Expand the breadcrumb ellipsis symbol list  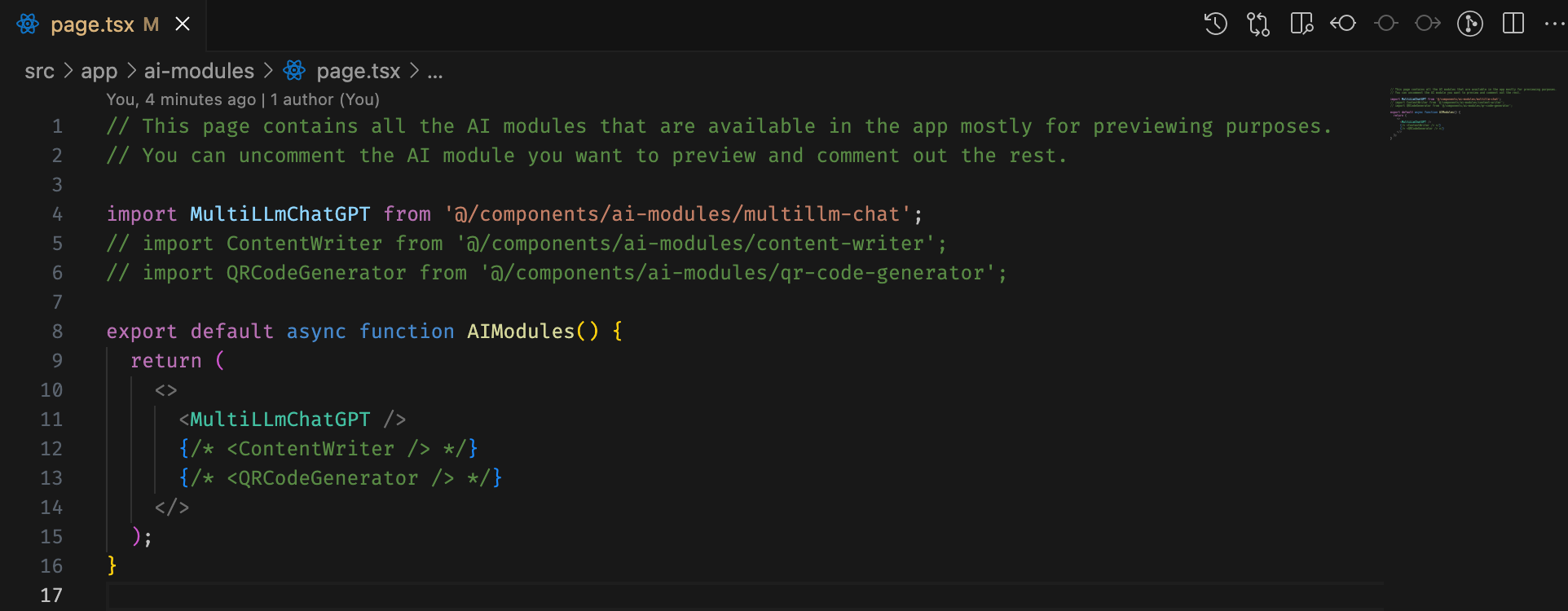[x=435, y=72]
